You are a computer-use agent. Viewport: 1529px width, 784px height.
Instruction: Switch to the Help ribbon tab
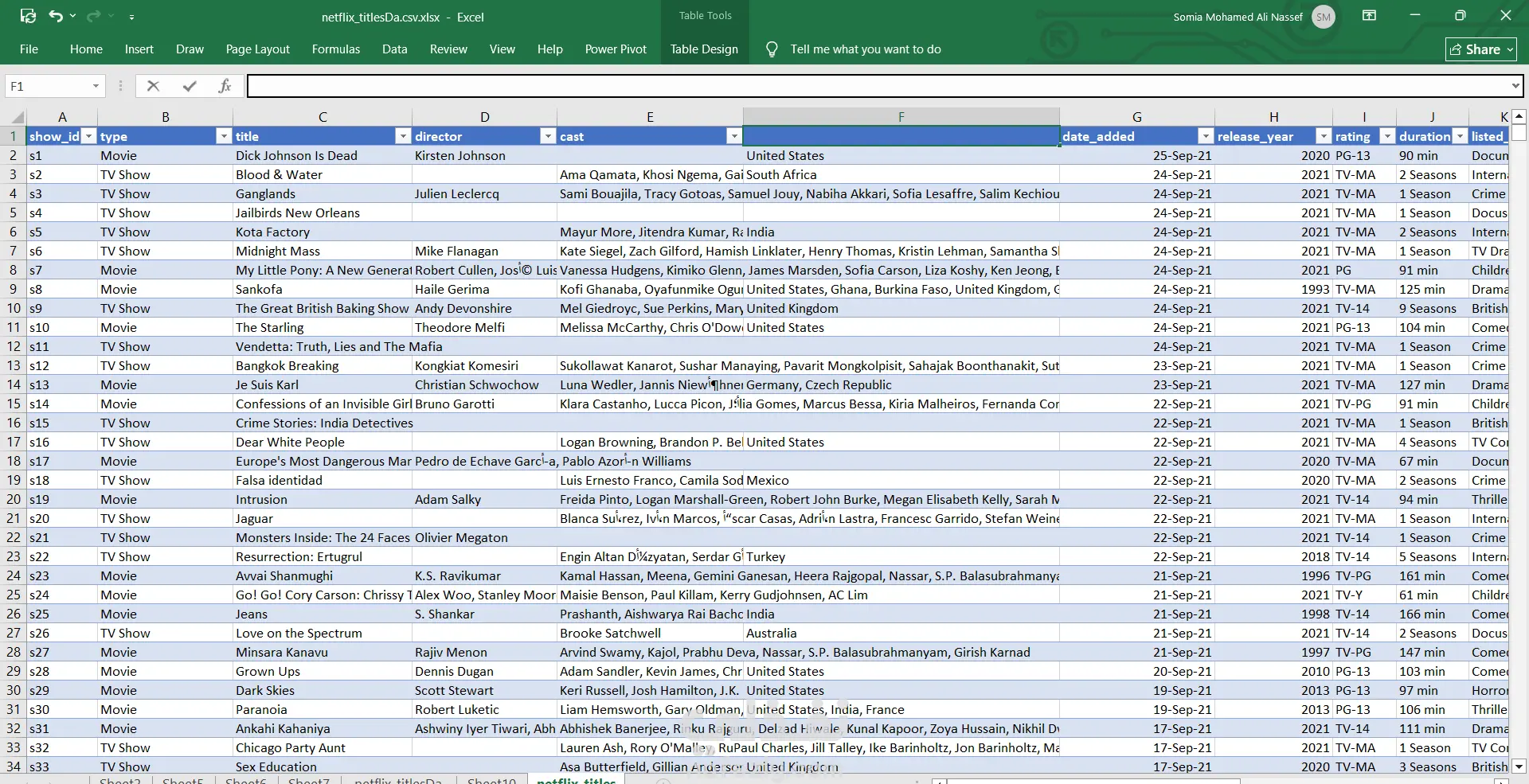[550, 49]
